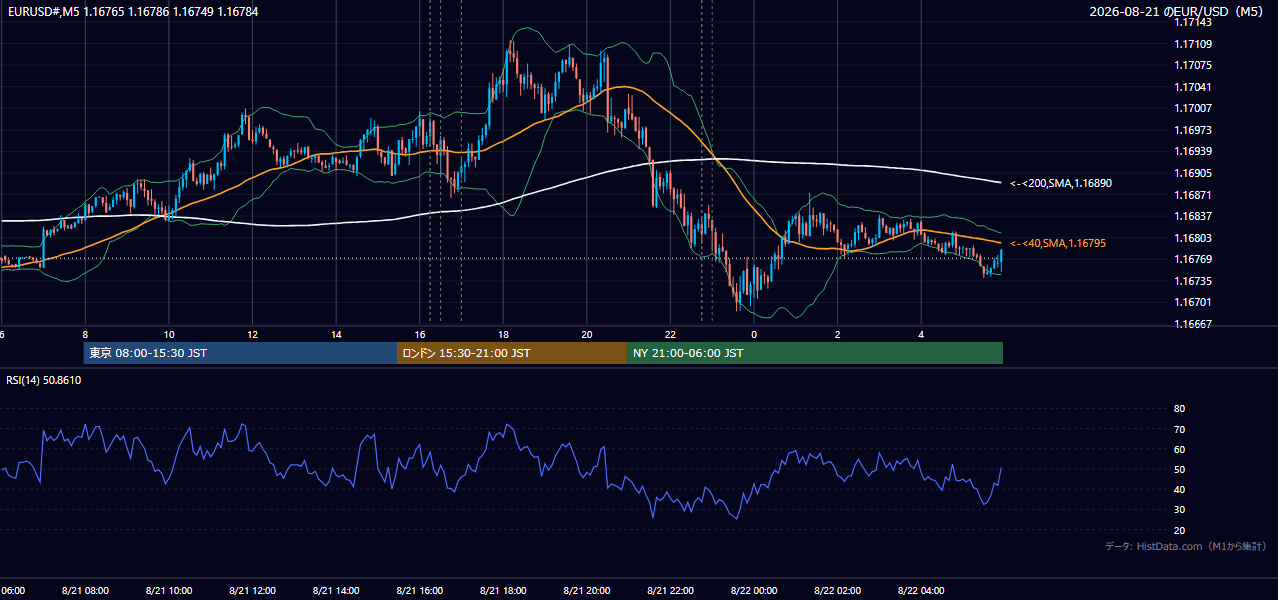This screenshot has height=600, width=1278.
Task: Click price axis value 1.17007
Action: 1193,108
